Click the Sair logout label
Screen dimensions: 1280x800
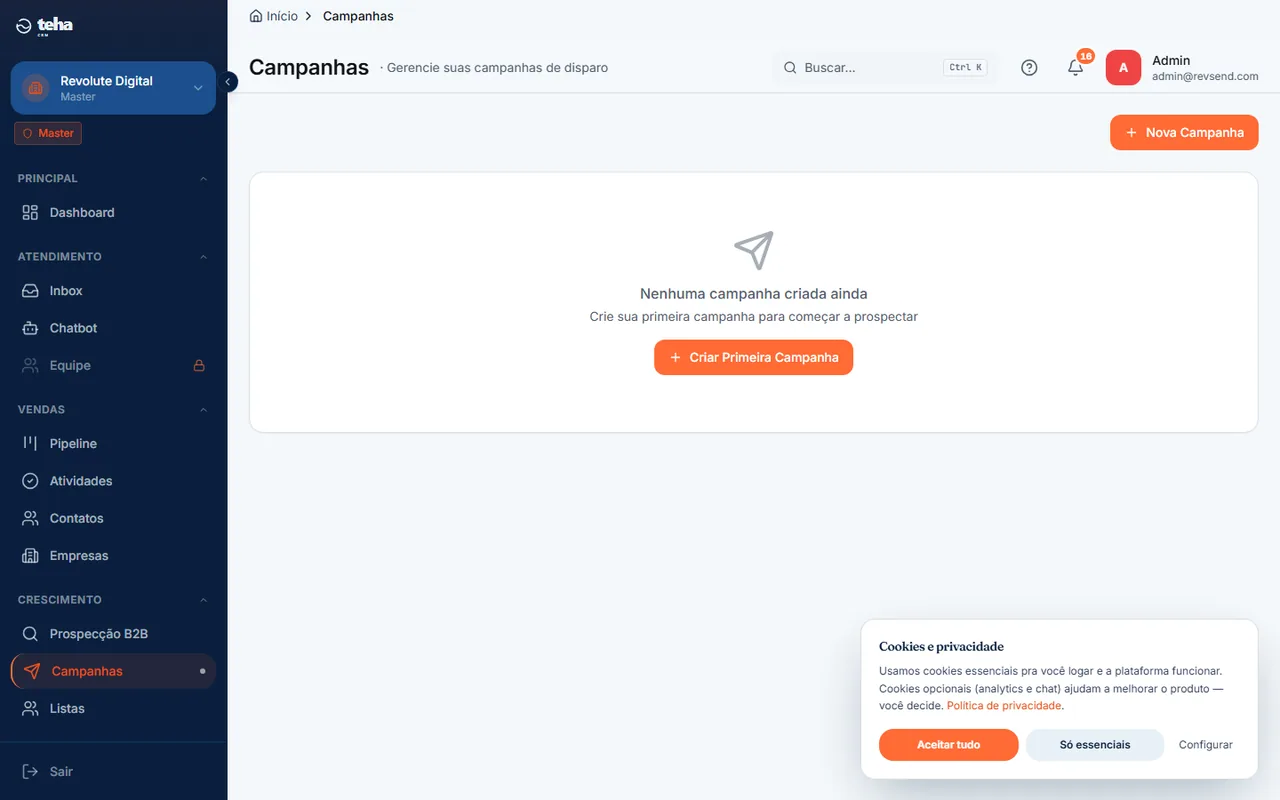point(61,772)
